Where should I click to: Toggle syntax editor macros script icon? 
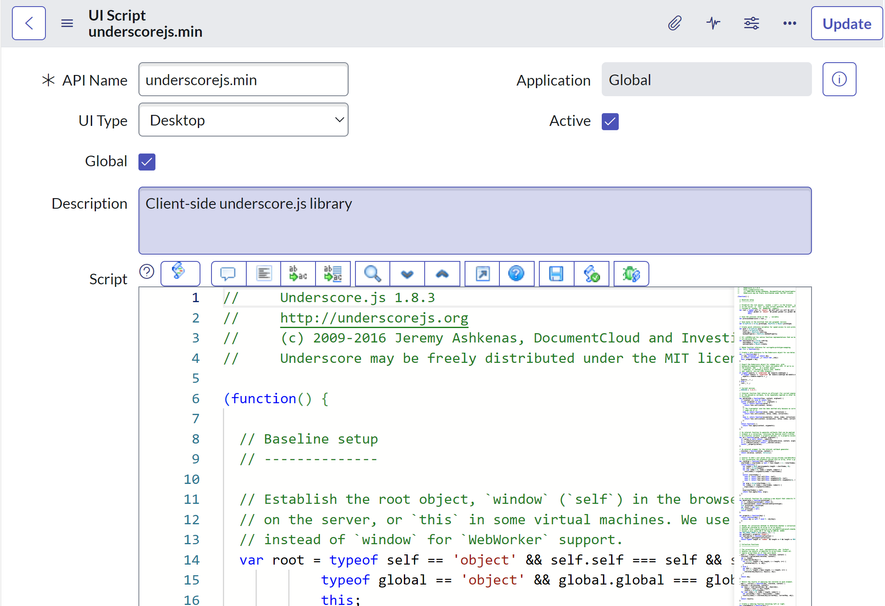[x=180, y=273]
